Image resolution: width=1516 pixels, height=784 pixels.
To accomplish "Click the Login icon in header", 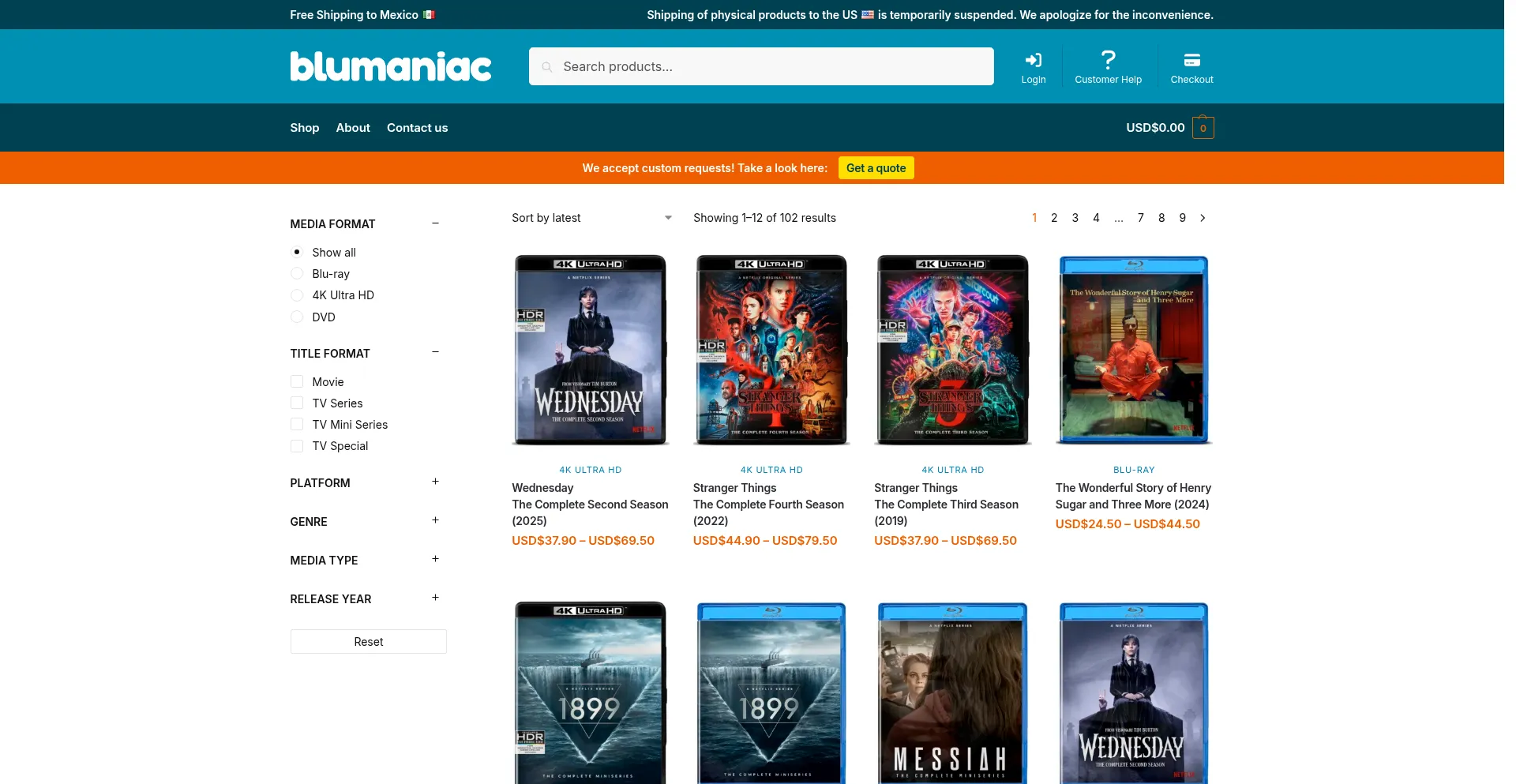I will pos(1033,61).
